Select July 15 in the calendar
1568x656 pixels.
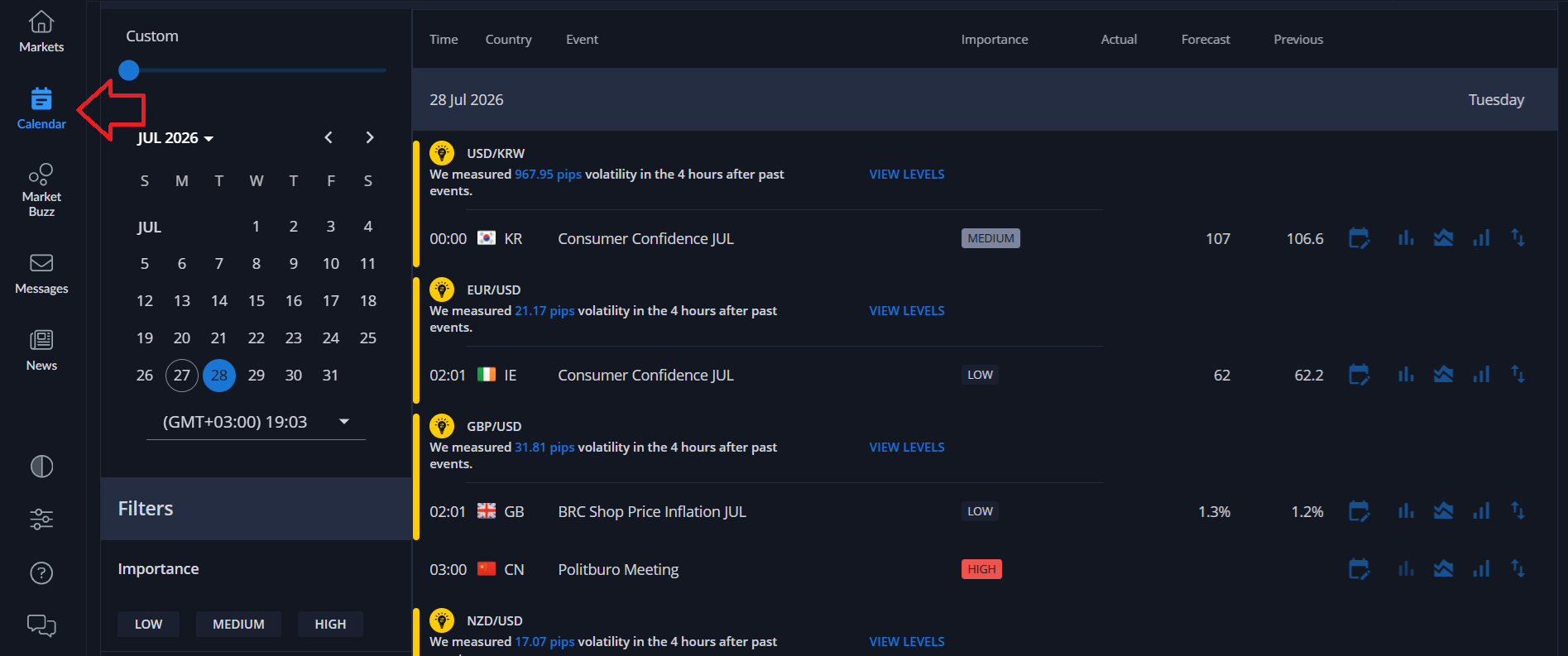click(257, 301)
